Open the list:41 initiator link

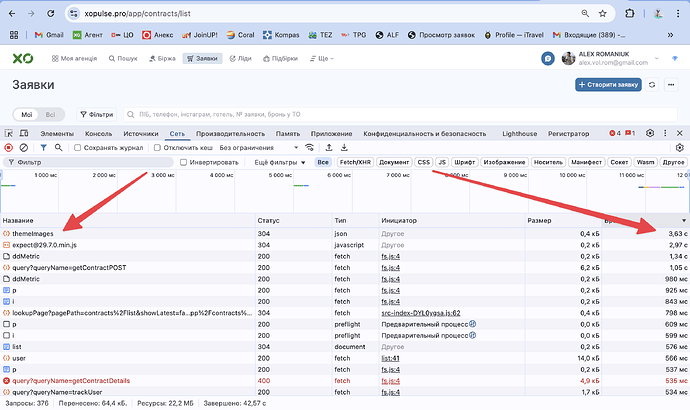(390, 358)
